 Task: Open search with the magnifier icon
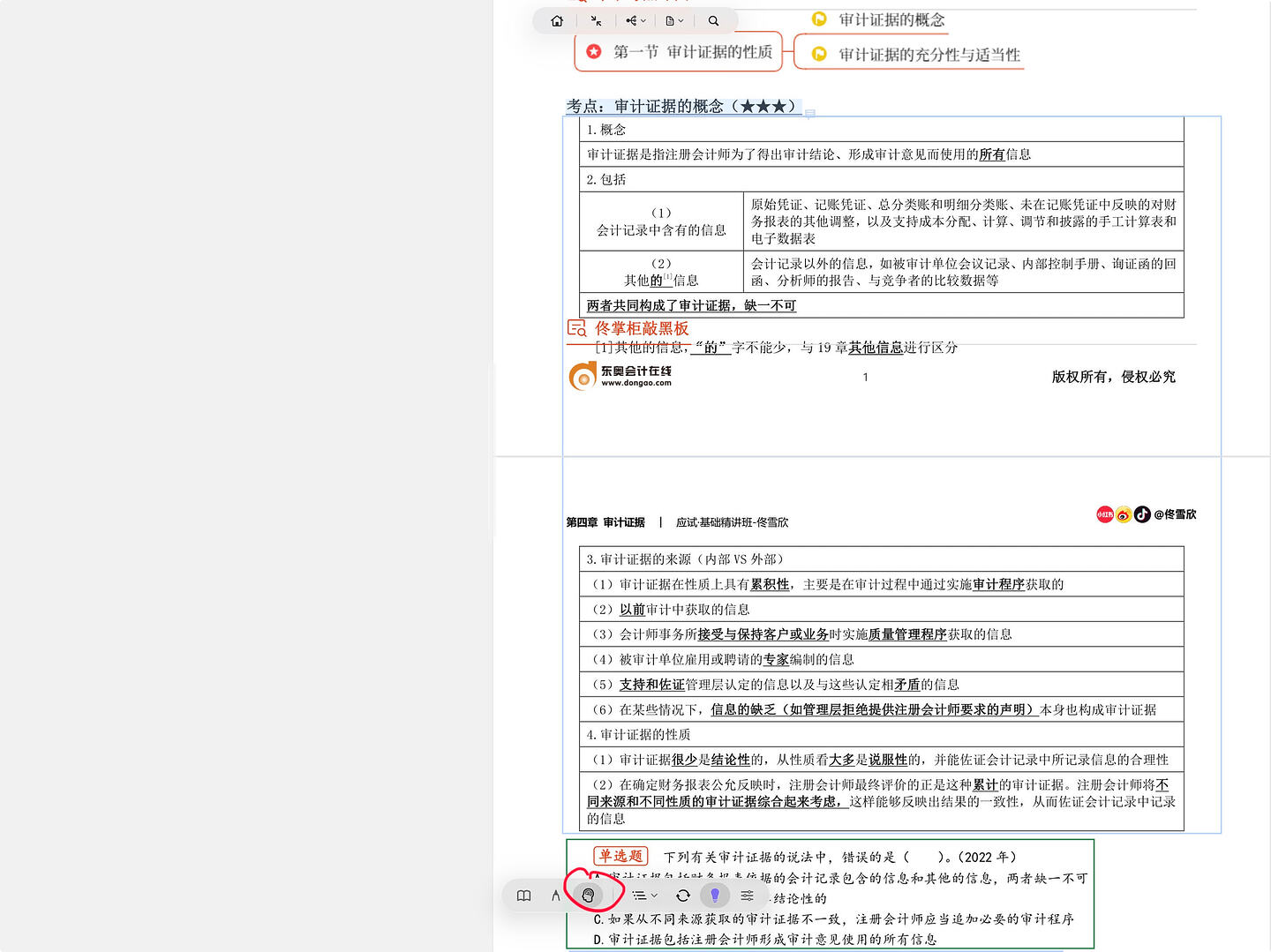[713, 21]
